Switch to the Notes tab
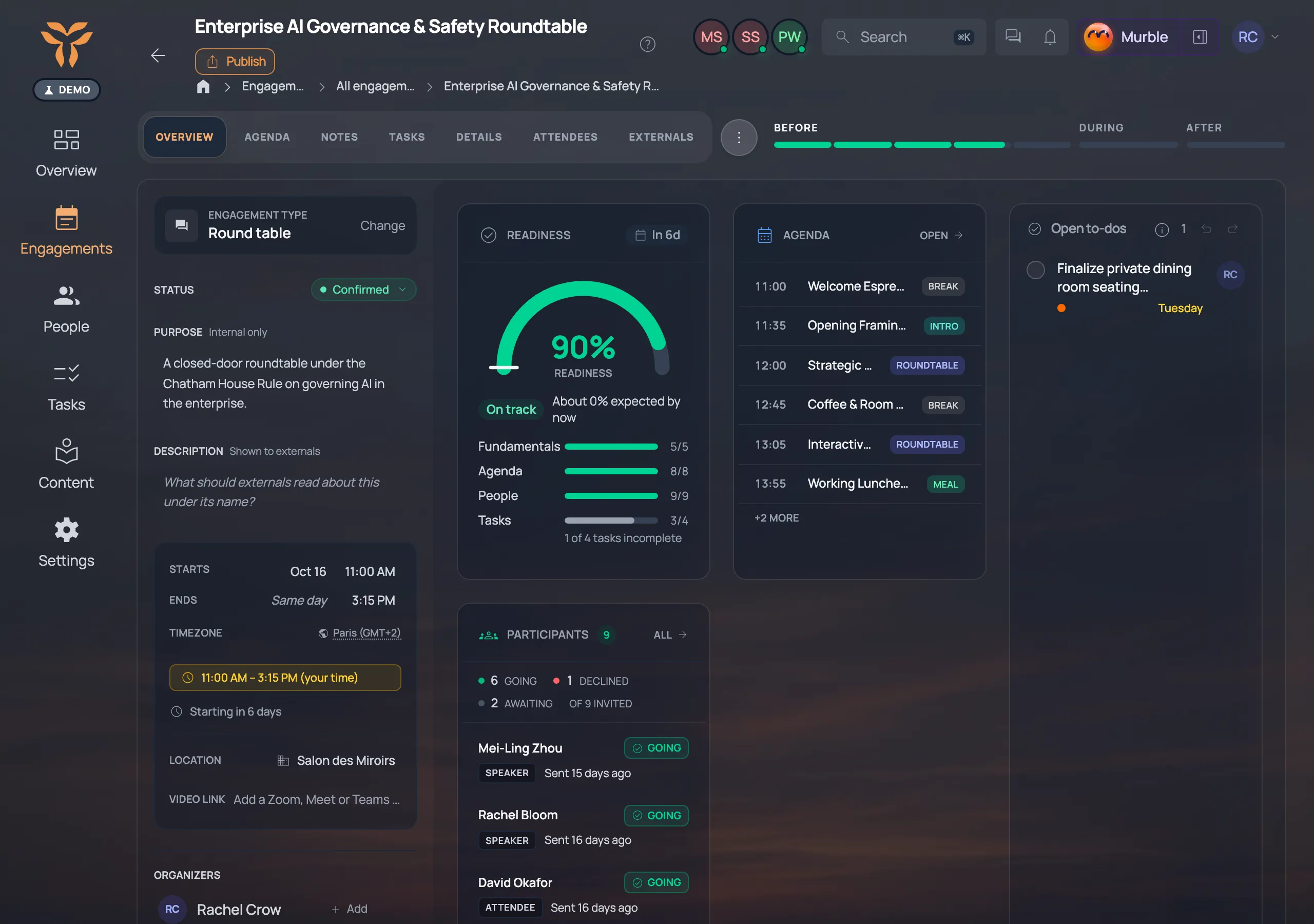Image resolution: width=1314 pixels, height=924 pixels. click(x=339, y=138)
